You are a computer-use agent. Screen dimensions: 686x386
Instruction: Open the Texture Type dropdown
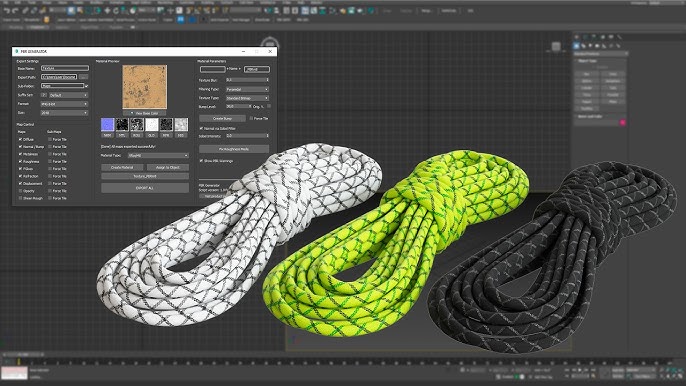[x=247, y=98]
